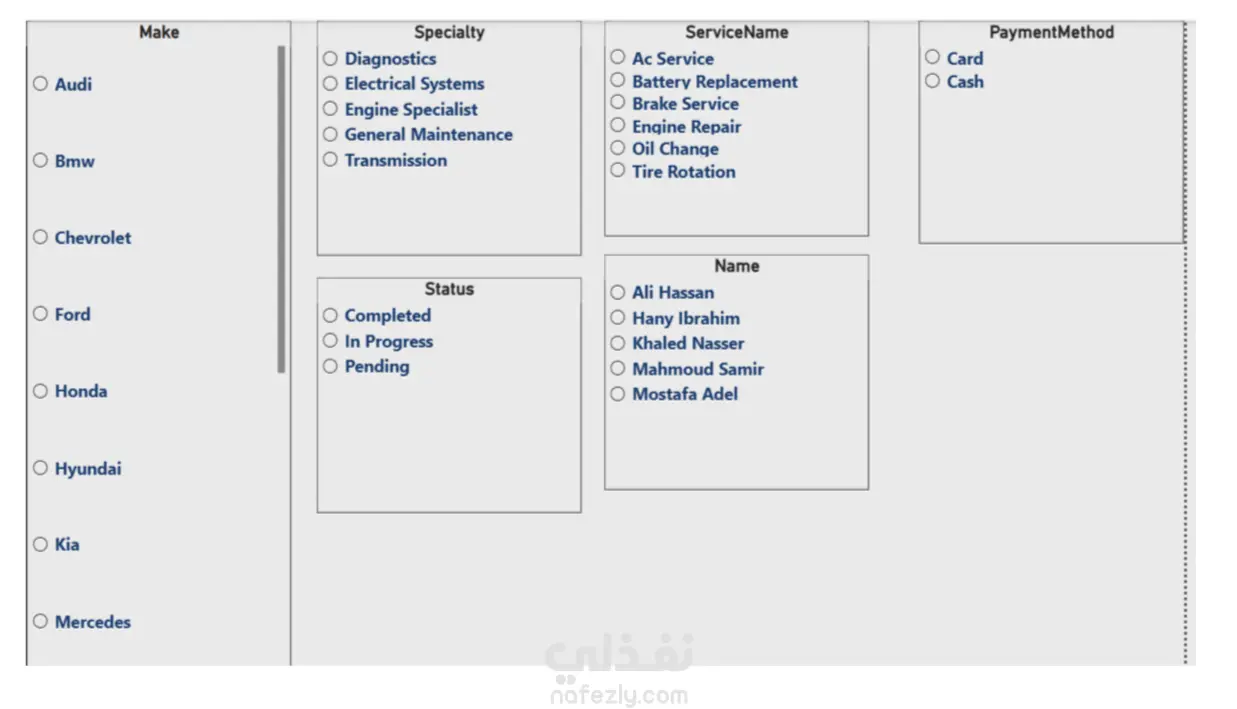This screenshot has height=709, width=1237.
Task: Select Diagnostics specialty
Action: click(x=330, y=59)
